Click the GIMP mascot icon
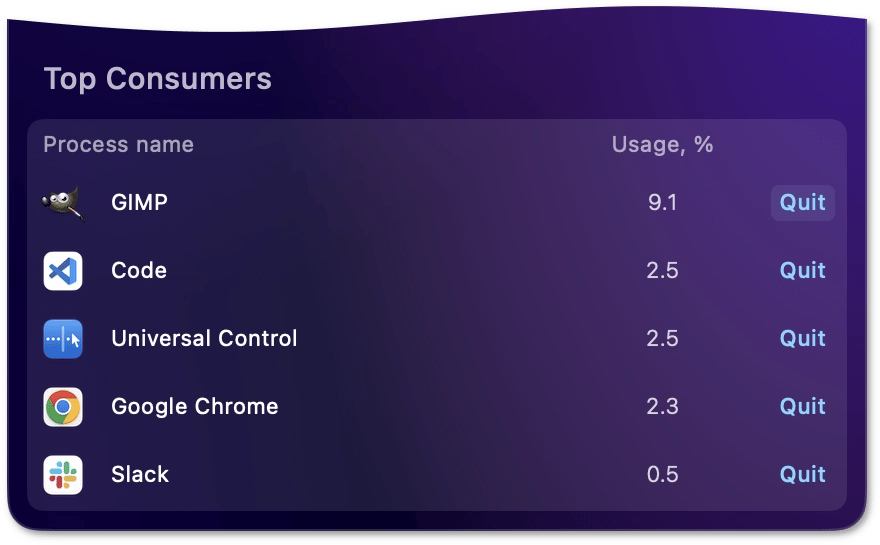 point(63,204)
